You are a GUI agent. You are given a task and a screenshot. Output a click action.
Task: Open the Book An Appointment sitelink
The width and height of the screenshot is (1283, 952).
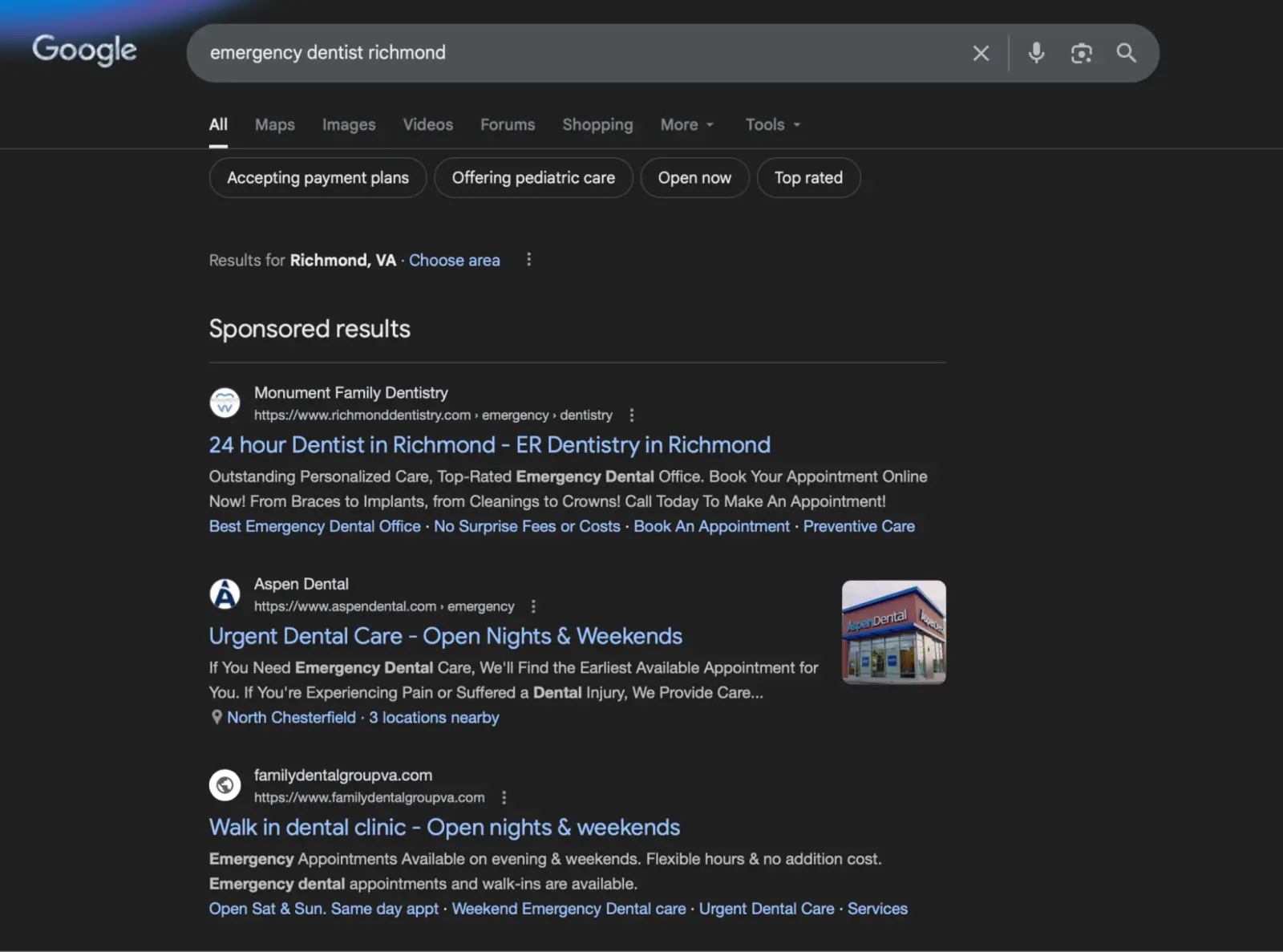coord(710,526)
